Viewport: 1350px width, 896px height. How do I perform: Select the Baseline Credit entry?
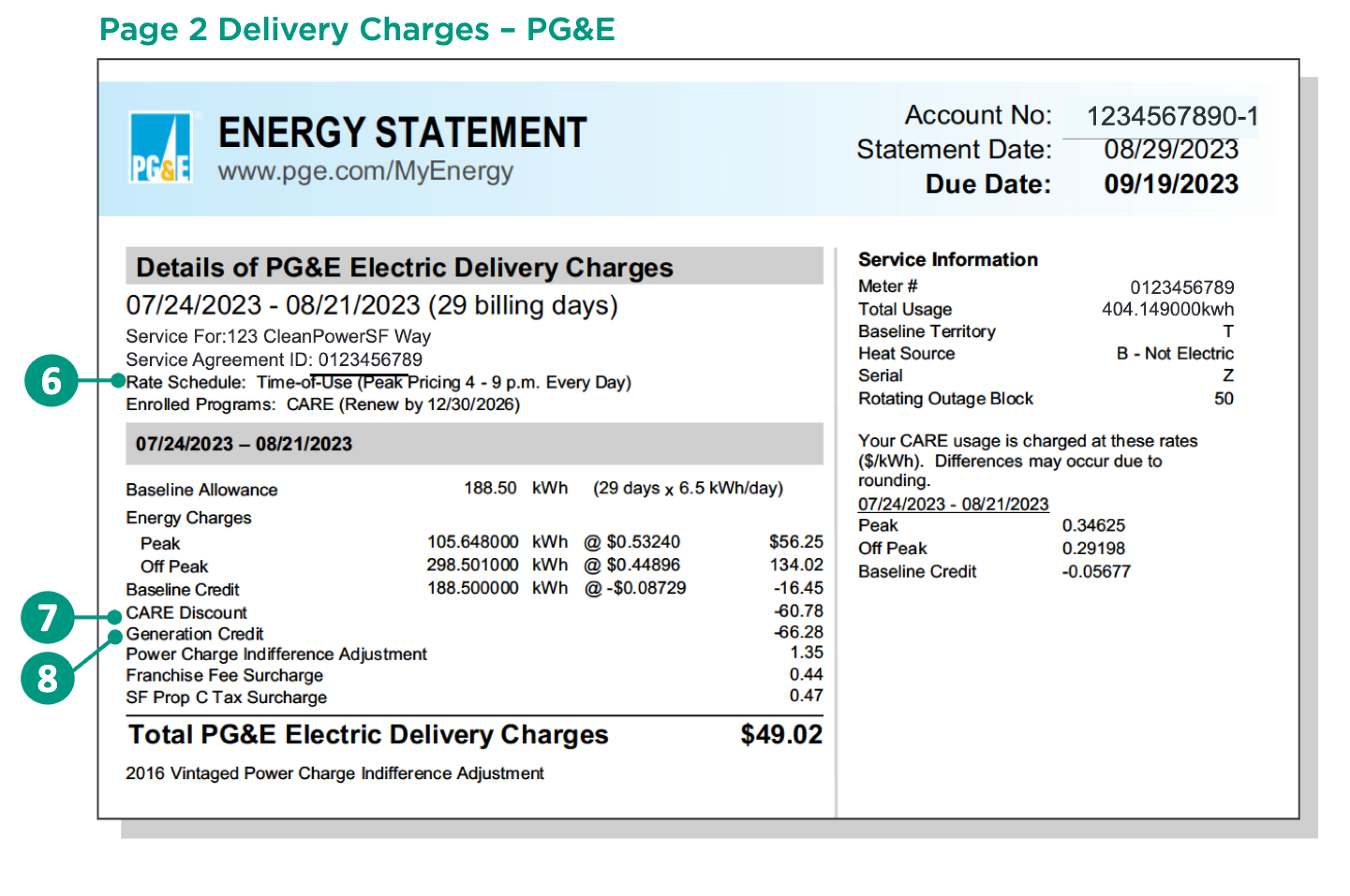click(x=183, y=589)
